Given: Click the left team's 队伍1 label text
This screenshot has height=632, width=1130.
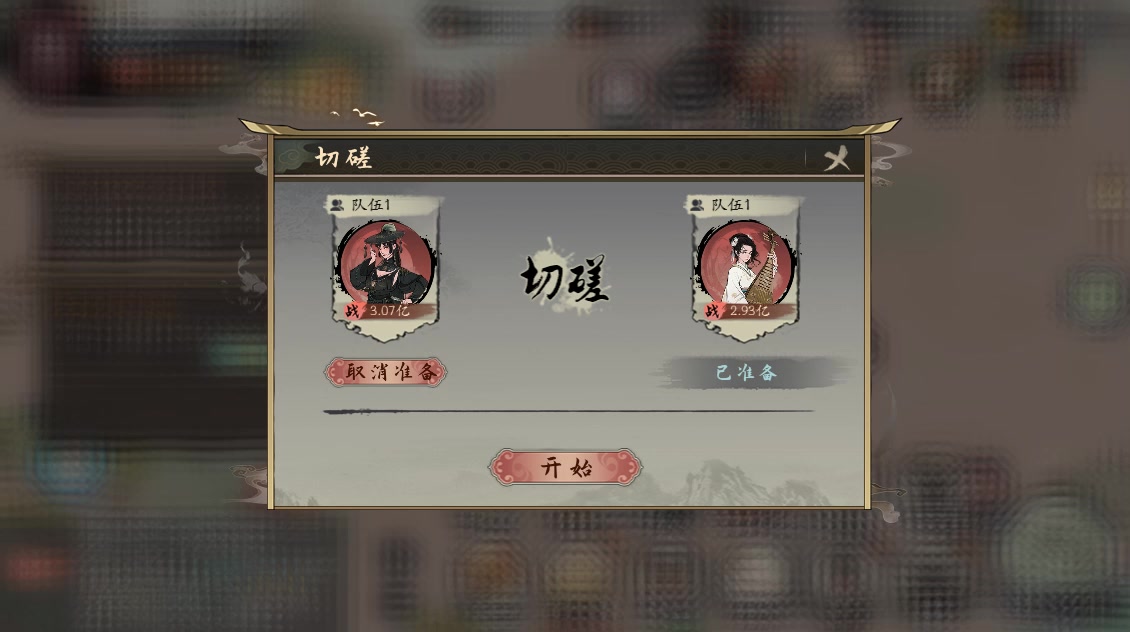Looking at the screenshot, I should [x=371, y=205].
